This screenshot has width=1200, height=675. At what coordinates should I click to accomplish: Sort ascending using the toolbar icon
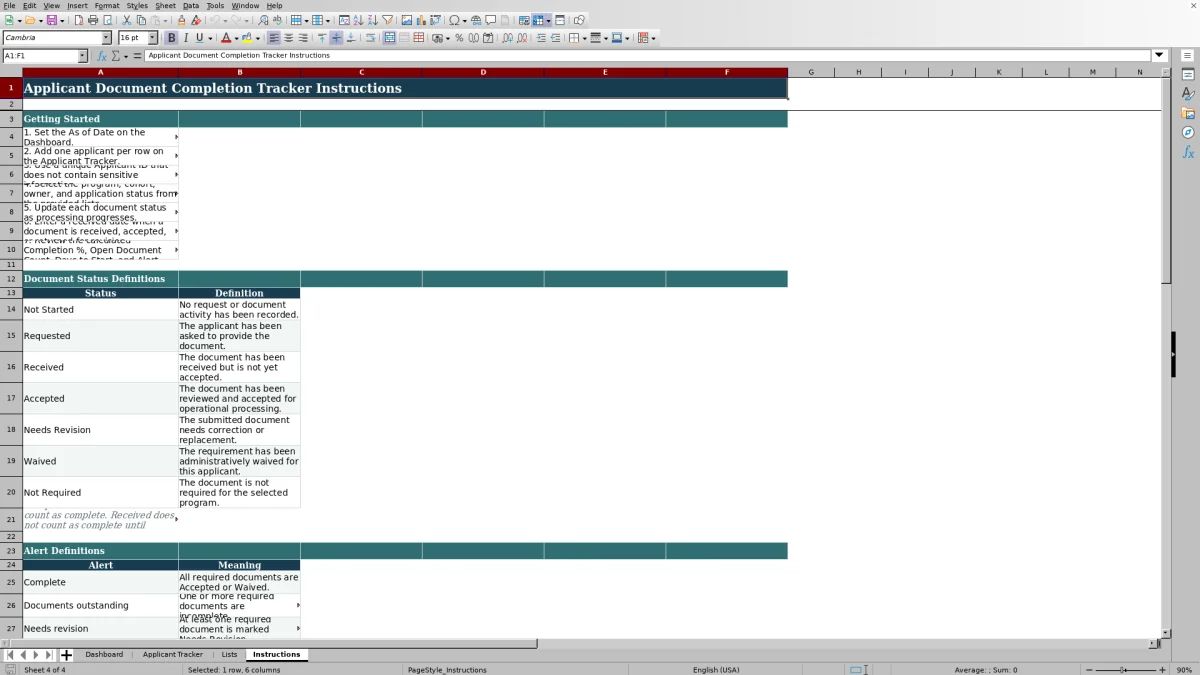(359, 20)
